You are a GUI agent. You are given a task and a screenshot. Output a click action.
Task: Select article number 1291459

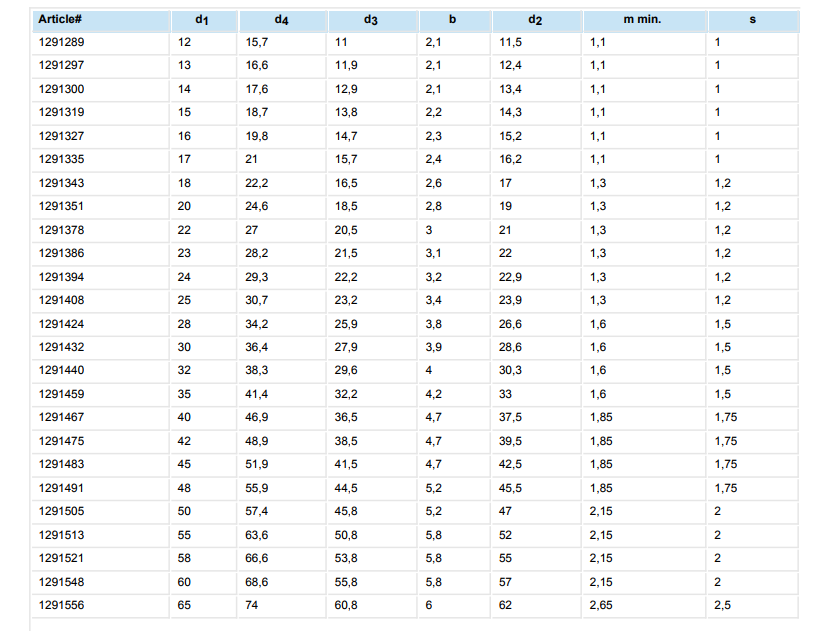coord(61,394)
